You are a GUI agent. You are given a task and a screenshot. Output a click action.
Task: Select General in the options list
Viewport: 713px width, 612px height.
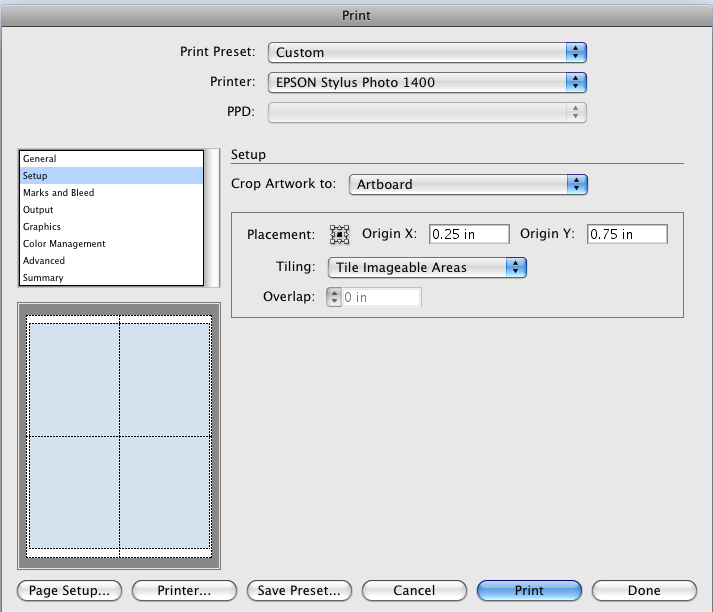click(111, 159)
